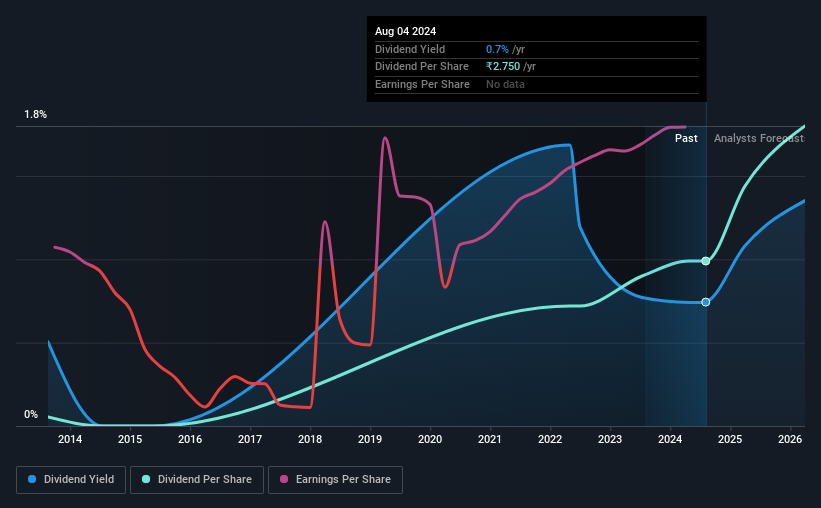
Task: Click the teal Dividend Per Share legend dot
Action: tap(146, 479)
